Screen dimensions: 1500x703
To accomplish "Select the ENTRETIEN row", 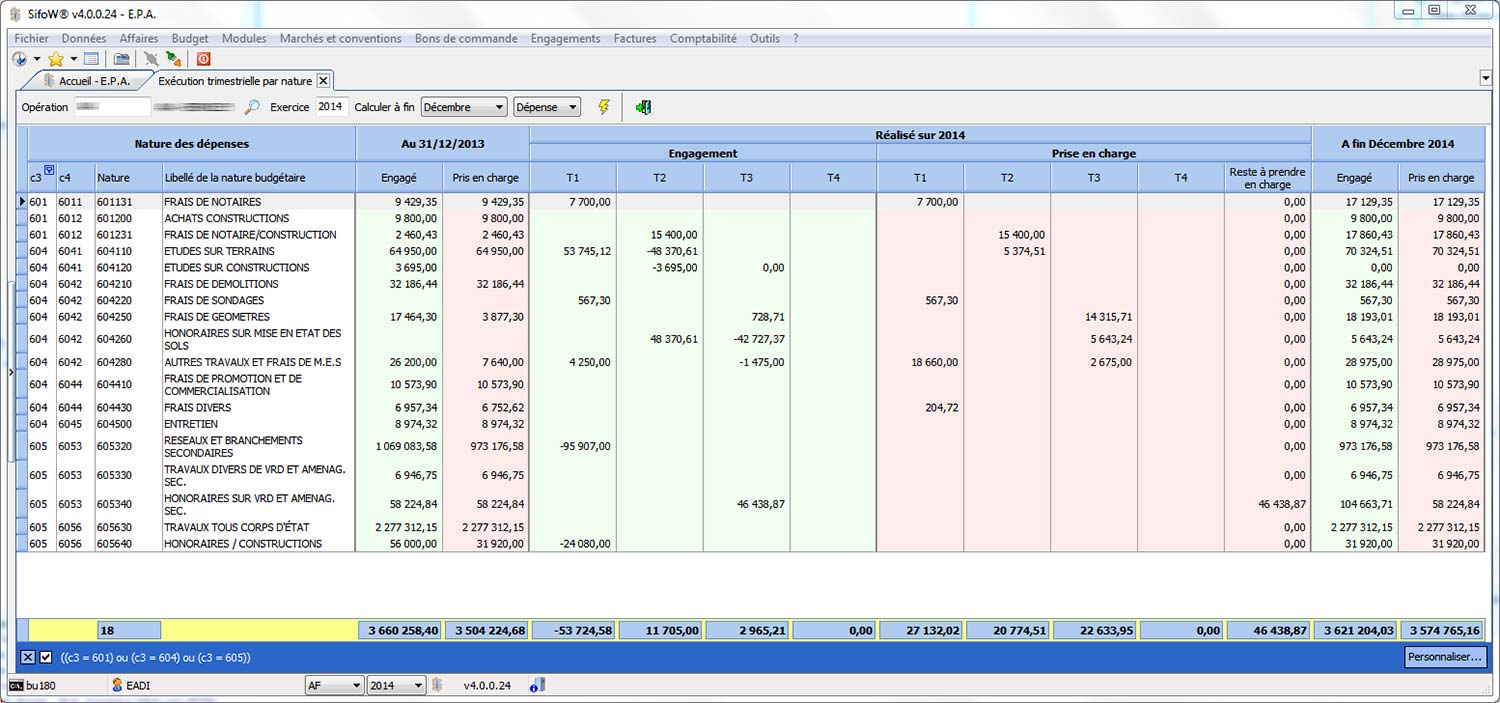I will coord(750,424).
